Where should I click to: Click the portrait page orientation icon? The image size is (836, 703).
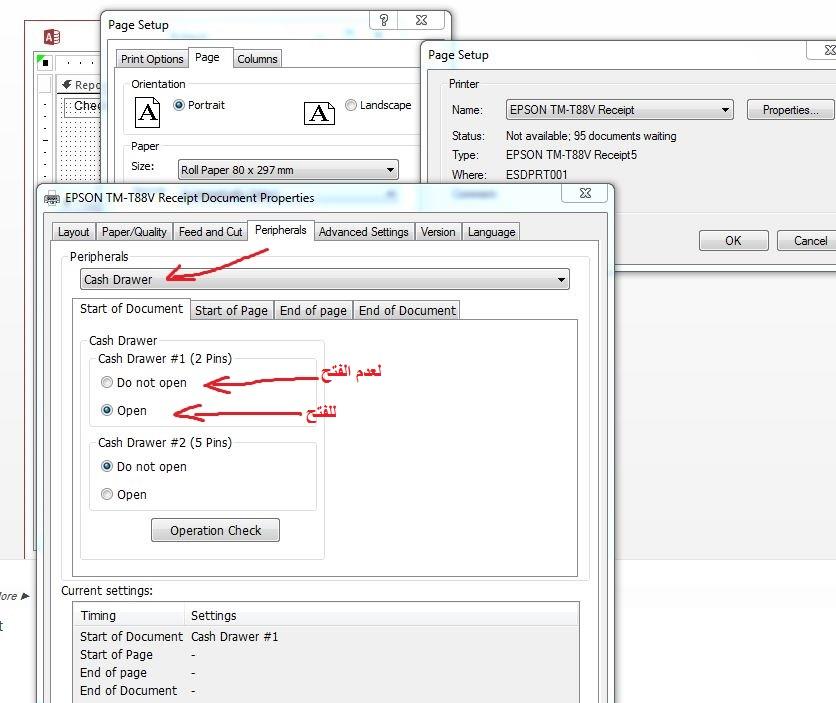point(147,112)
